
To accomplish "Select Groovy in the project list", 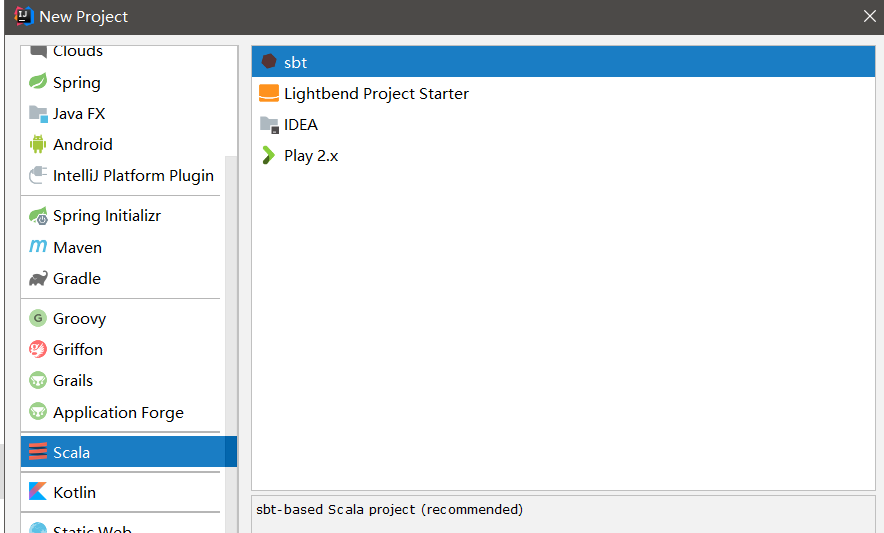I will point(79,318).
